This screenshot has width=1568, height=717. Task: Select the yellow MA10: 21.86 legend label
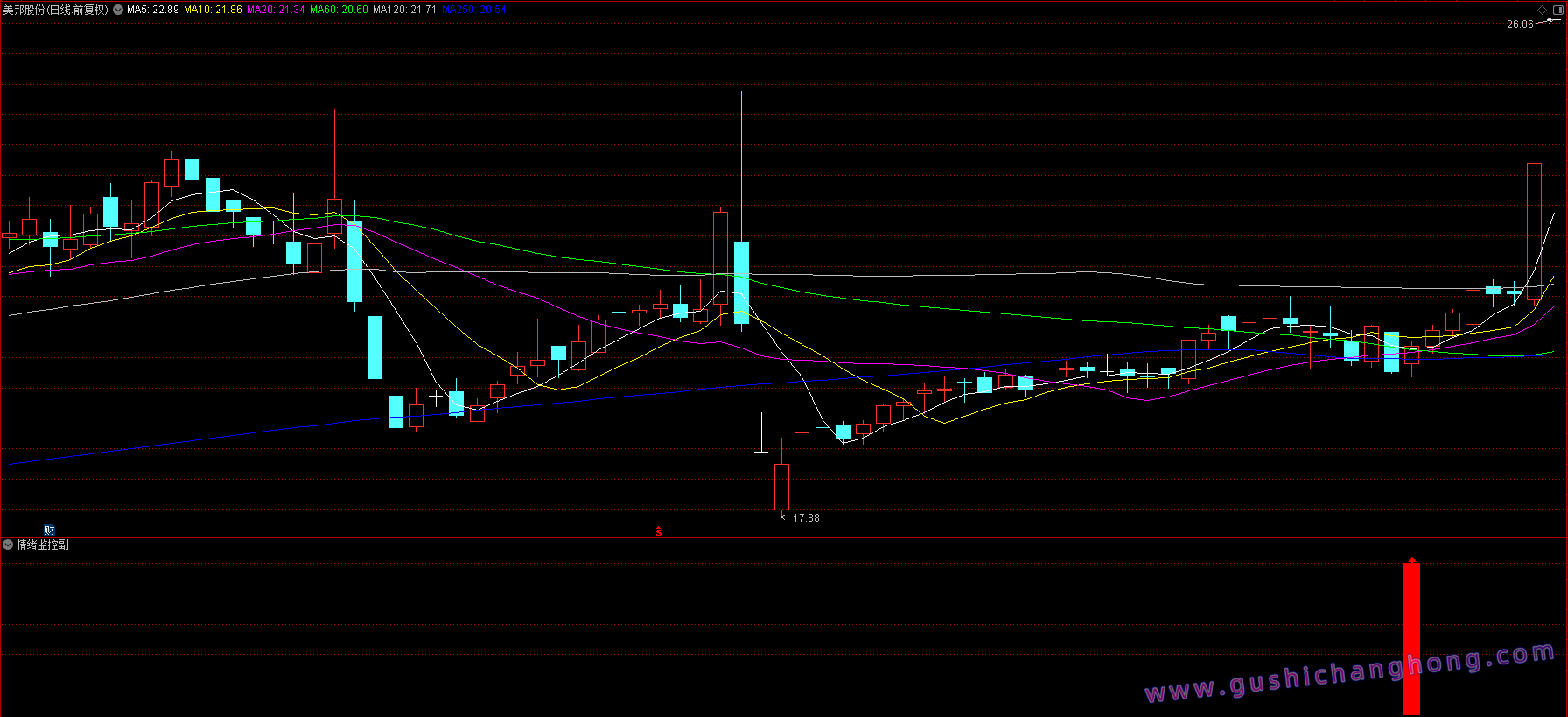pyautogui.click(x=213, y=10)
